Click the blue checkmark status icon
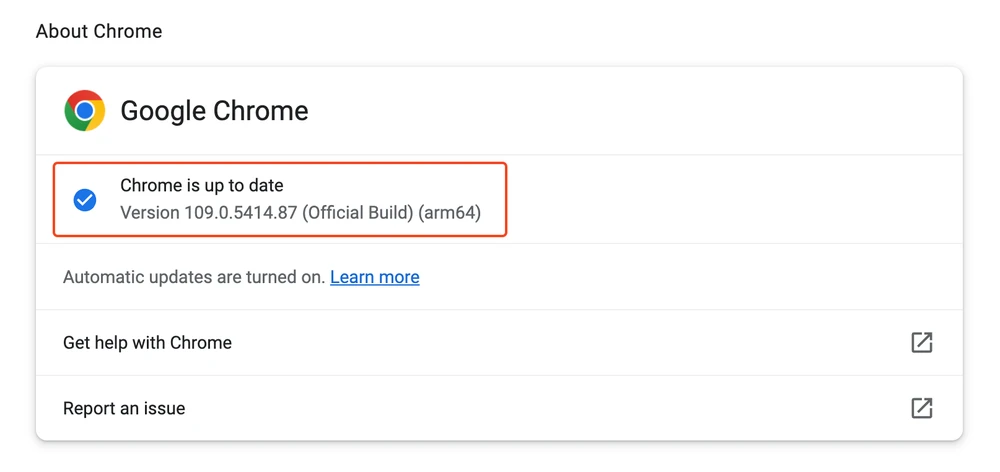This screenshot has height=472, width=1000. pos(85,200)
